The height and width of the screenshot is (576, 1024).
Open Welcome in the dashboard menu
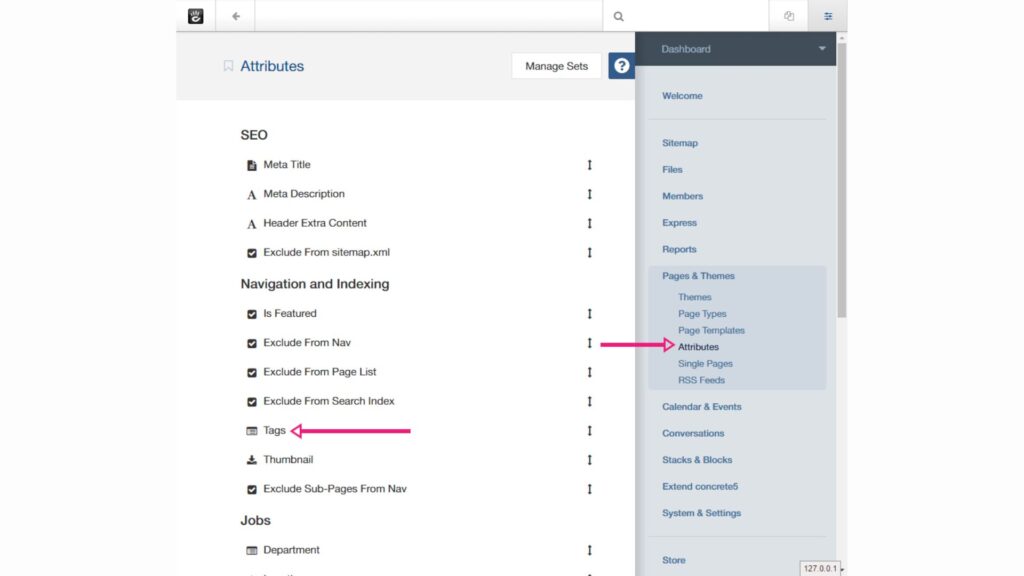pyautogui.click(x=682, y=96)
